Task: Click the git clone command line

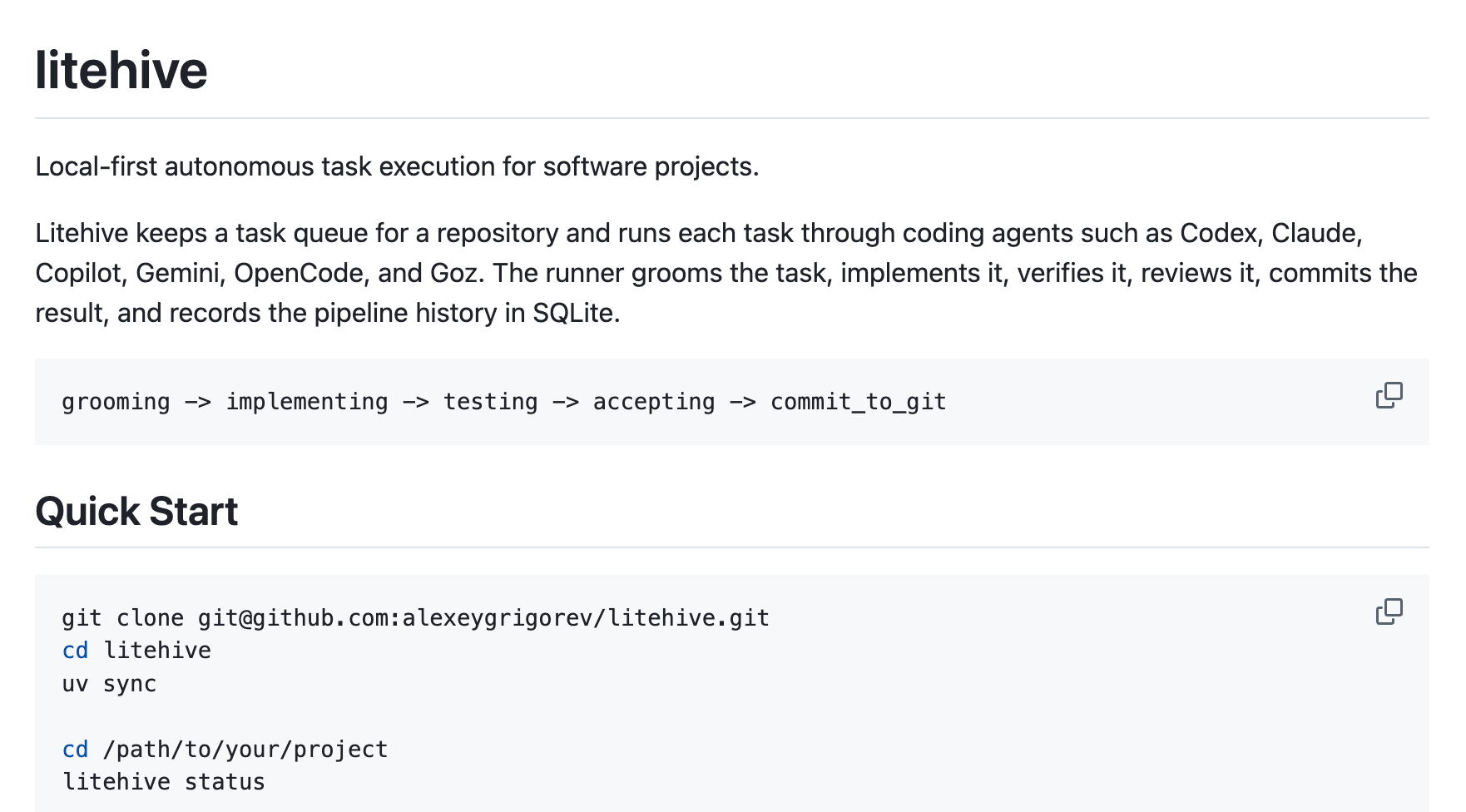Action: tap(416, 618)
